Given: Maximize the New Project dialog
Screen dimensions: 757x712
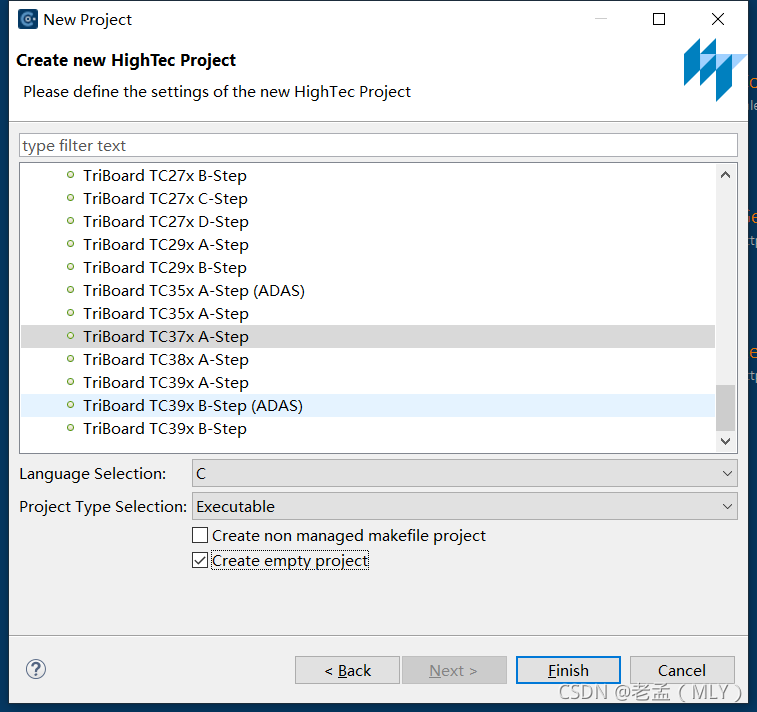Looking at the screenshot, I should click(x=659, y=19).
